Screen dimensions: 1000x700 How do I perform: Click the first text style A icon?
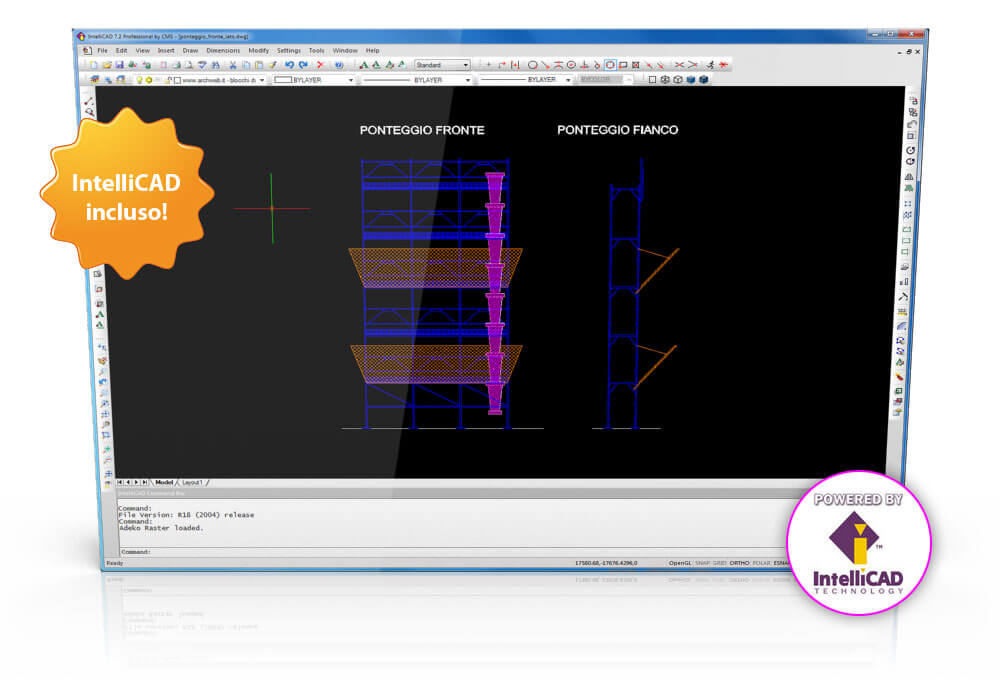coord(363,65)
